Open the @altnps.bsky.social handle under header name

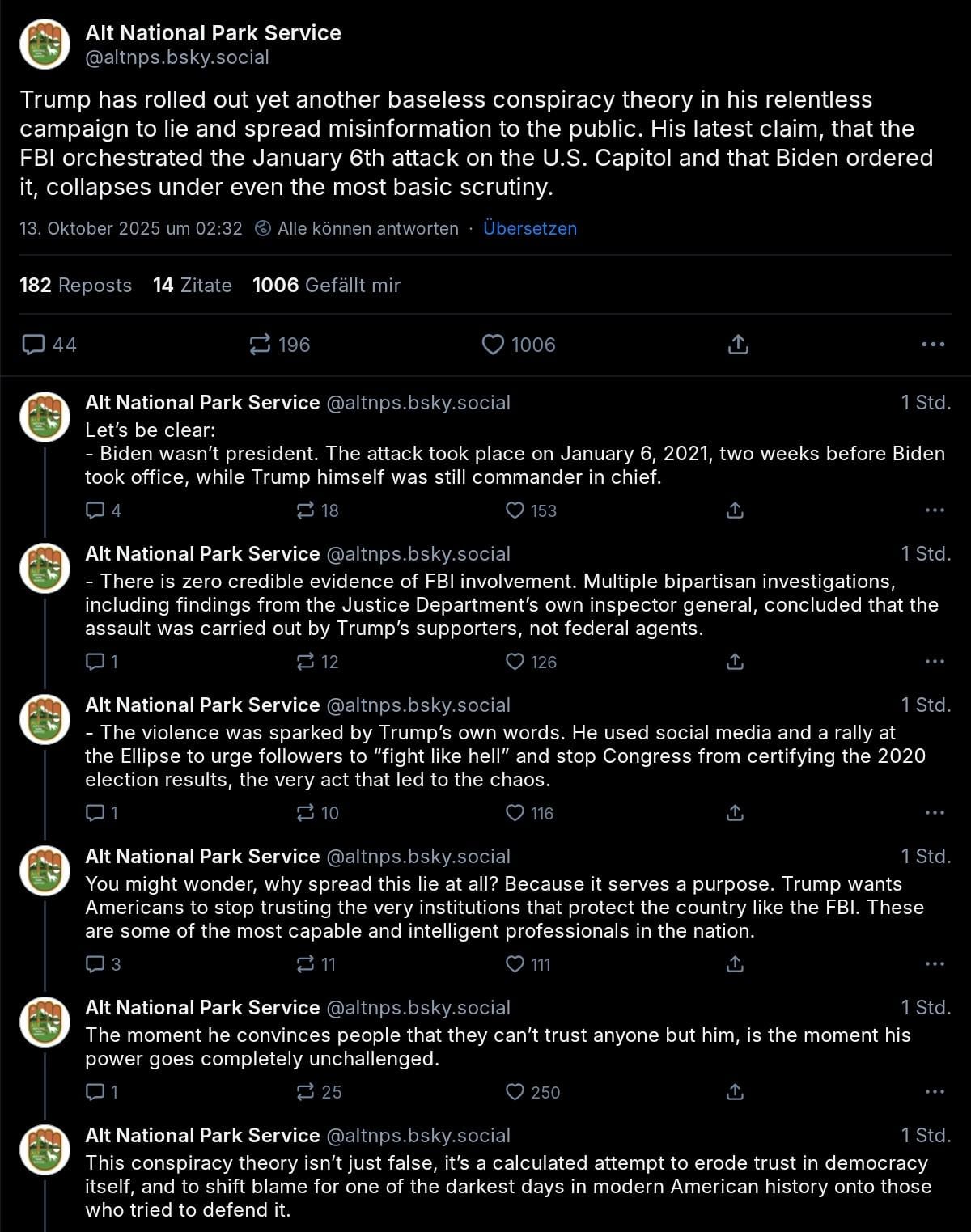[177, 57]
